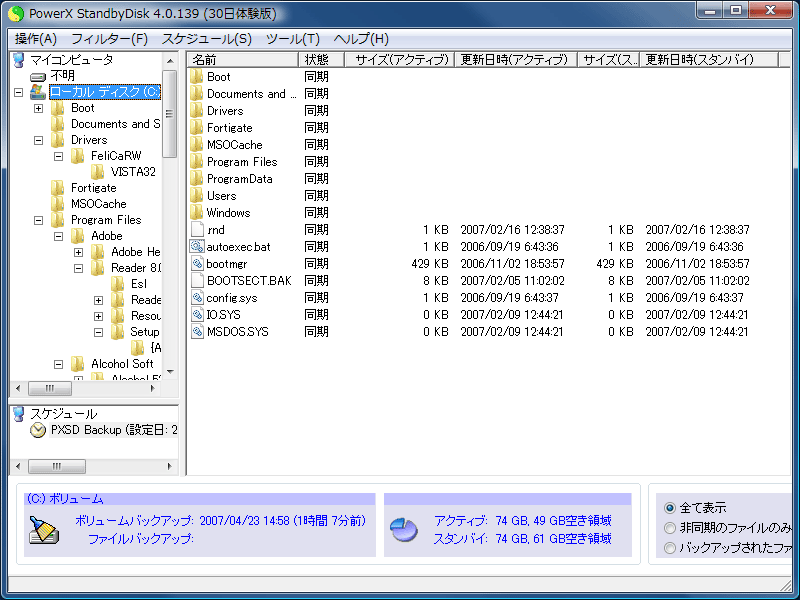Click the PXSD Backup clock icon

pyautogui.click(x=38, y=430)
